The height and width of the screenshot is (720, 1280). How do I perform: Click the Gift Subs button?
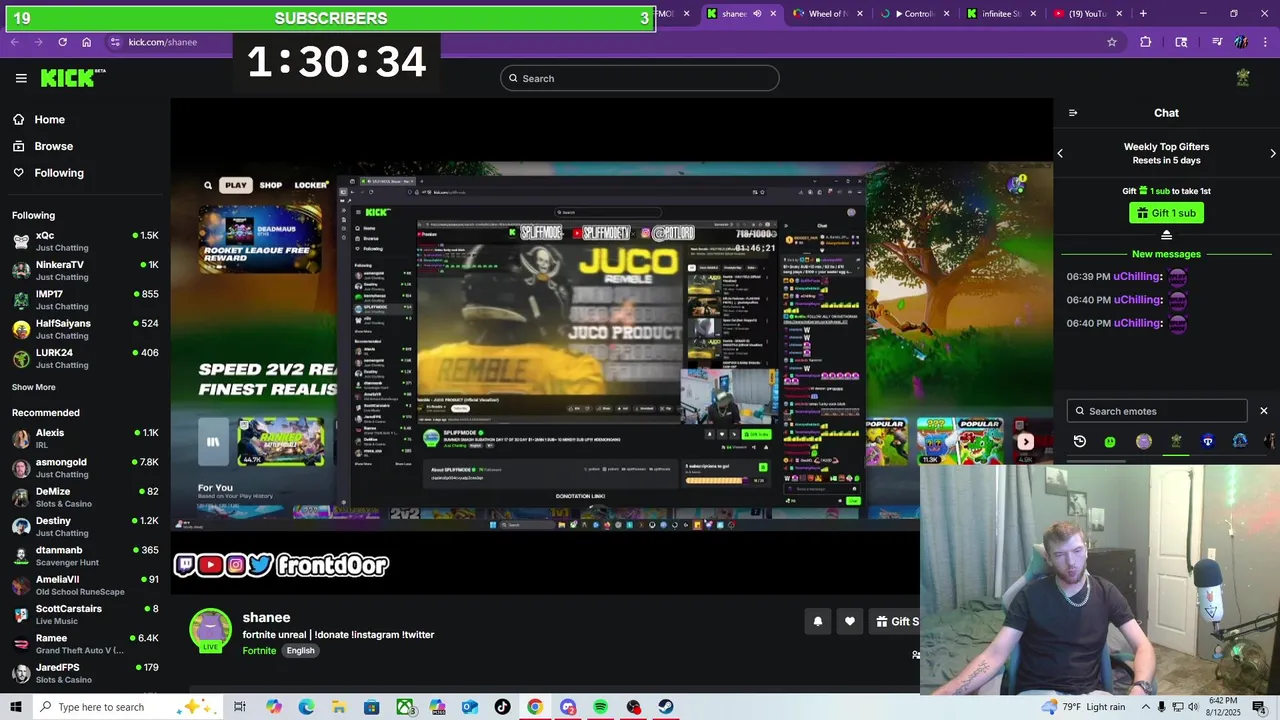896,621
